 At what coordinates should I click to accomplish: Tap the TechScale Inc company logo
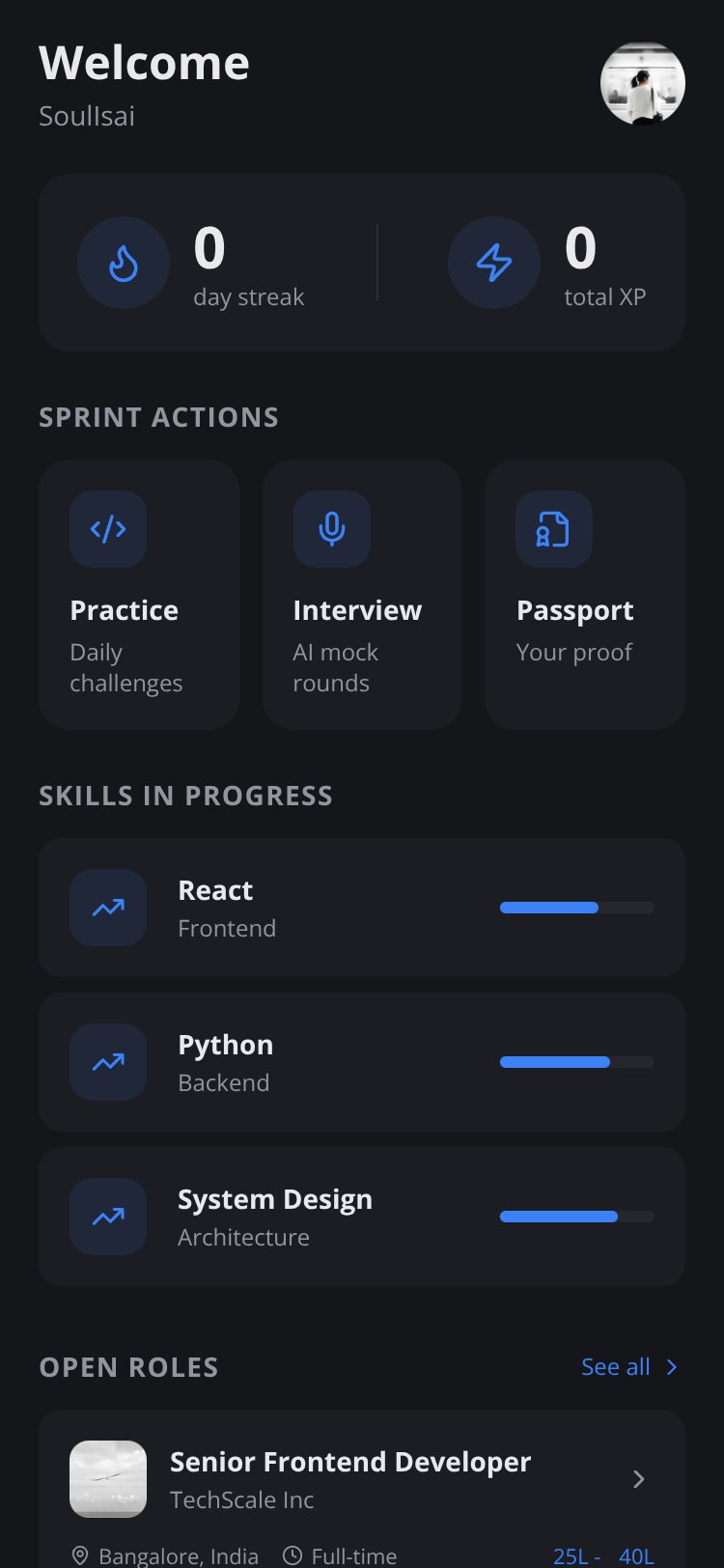(108, 1479)
